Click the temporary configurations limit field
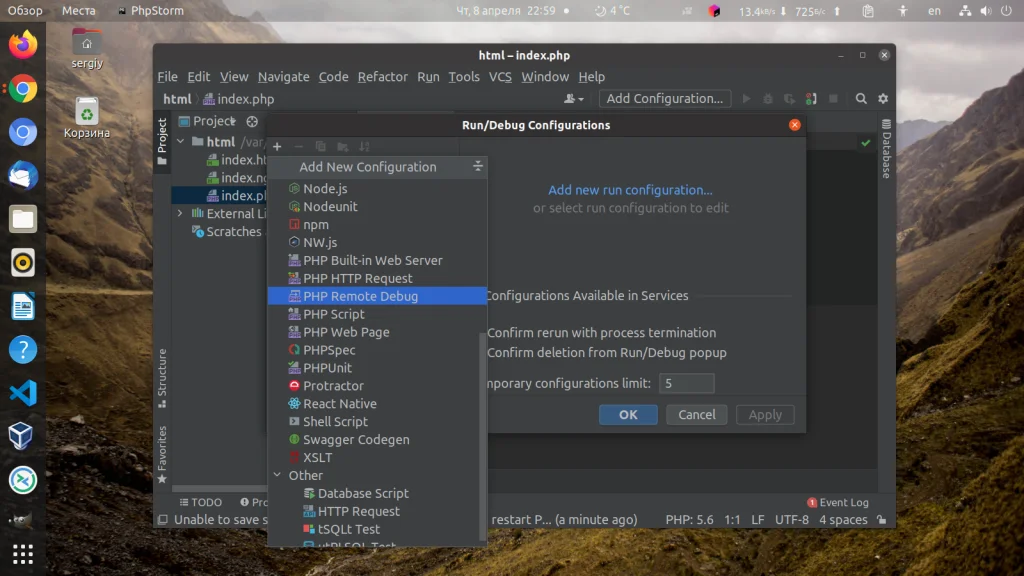 pyautogui.click(x=686, y=383)
